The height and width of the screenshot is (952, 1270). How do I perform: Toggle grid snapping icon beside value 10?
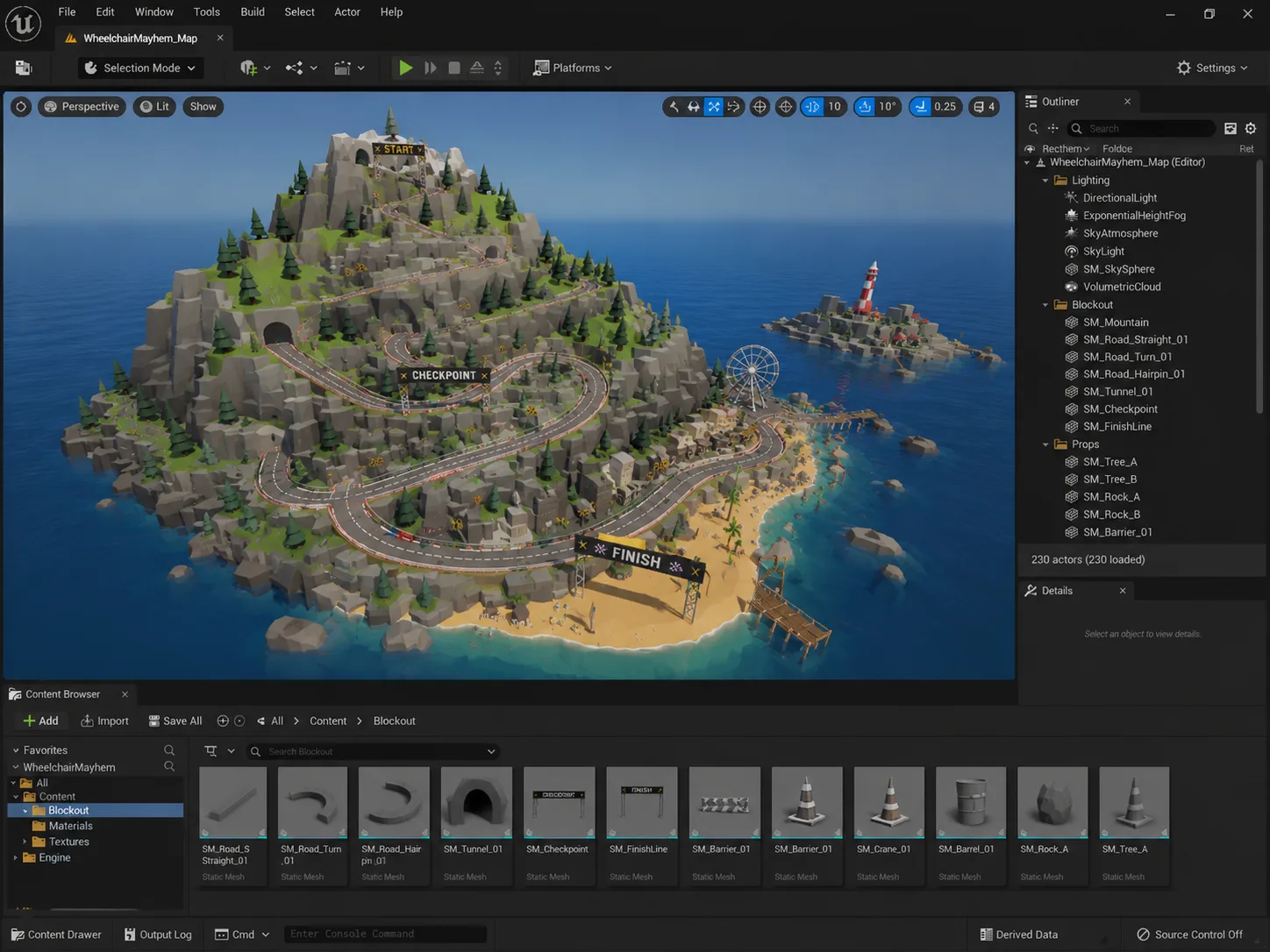(812, 107)
